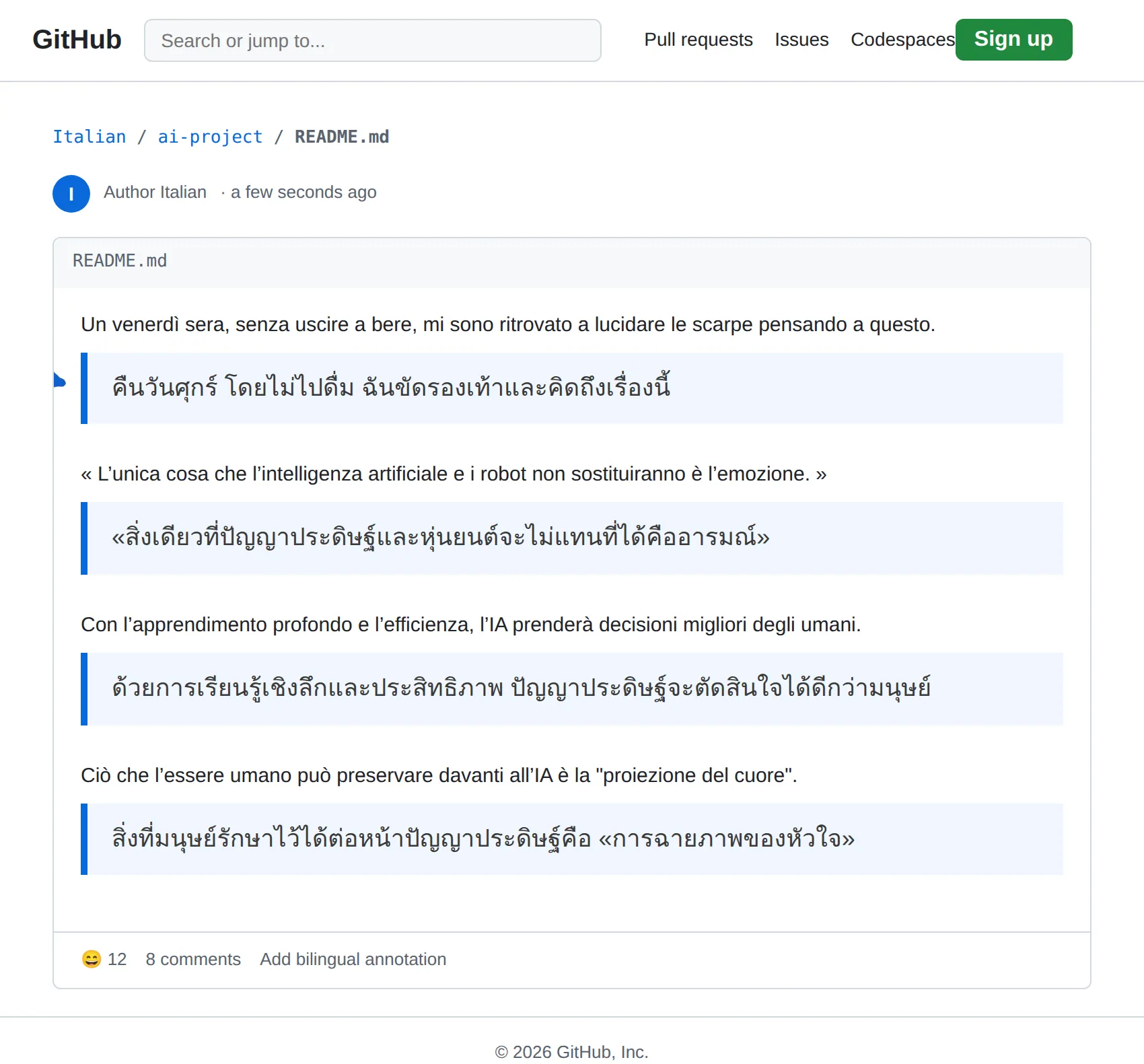The height and width of the screenshot is (1064, 1144).
Task: Click the reaction count 12
Action: click(117, 959)
